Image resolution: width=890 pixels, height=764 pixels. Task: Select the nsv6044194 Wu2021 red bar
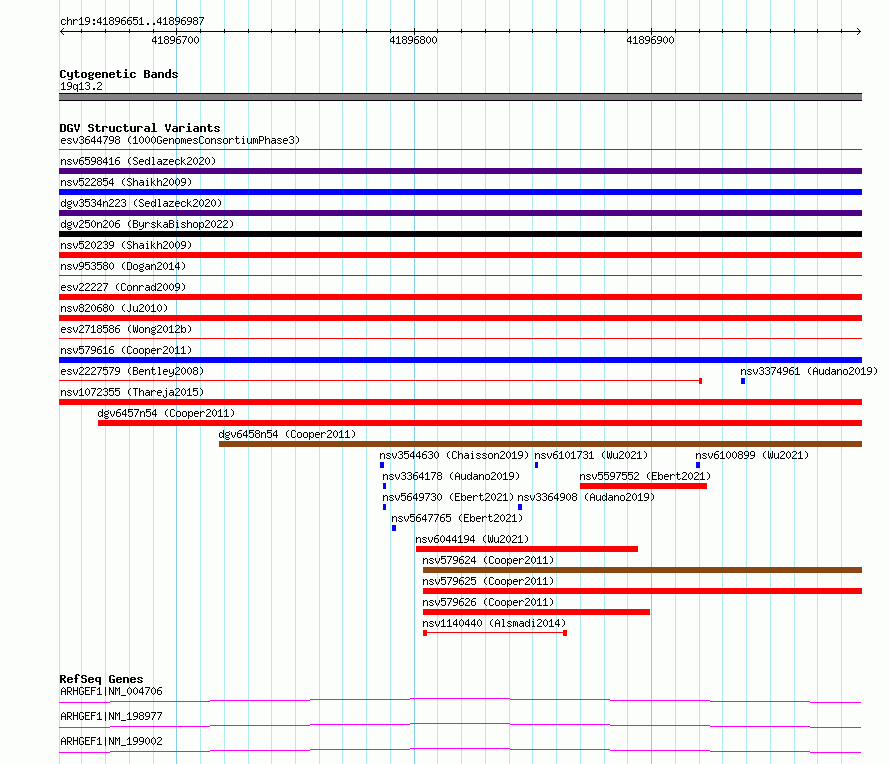(x=527, y=549)
